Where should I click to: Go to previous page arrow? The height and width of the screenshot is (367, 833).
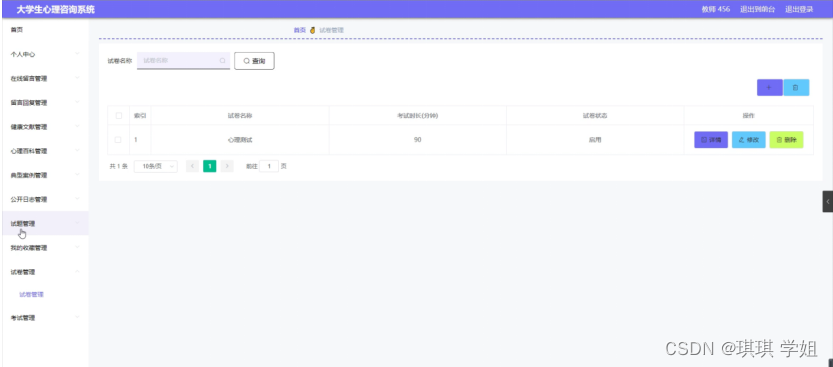click(x=192, y=166)
